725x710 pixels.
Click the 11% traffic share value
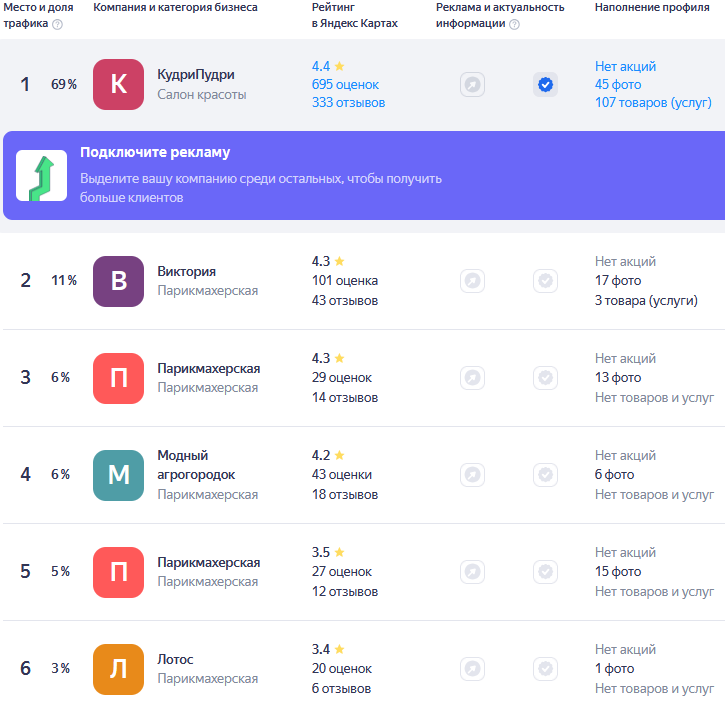pos(64,281)
